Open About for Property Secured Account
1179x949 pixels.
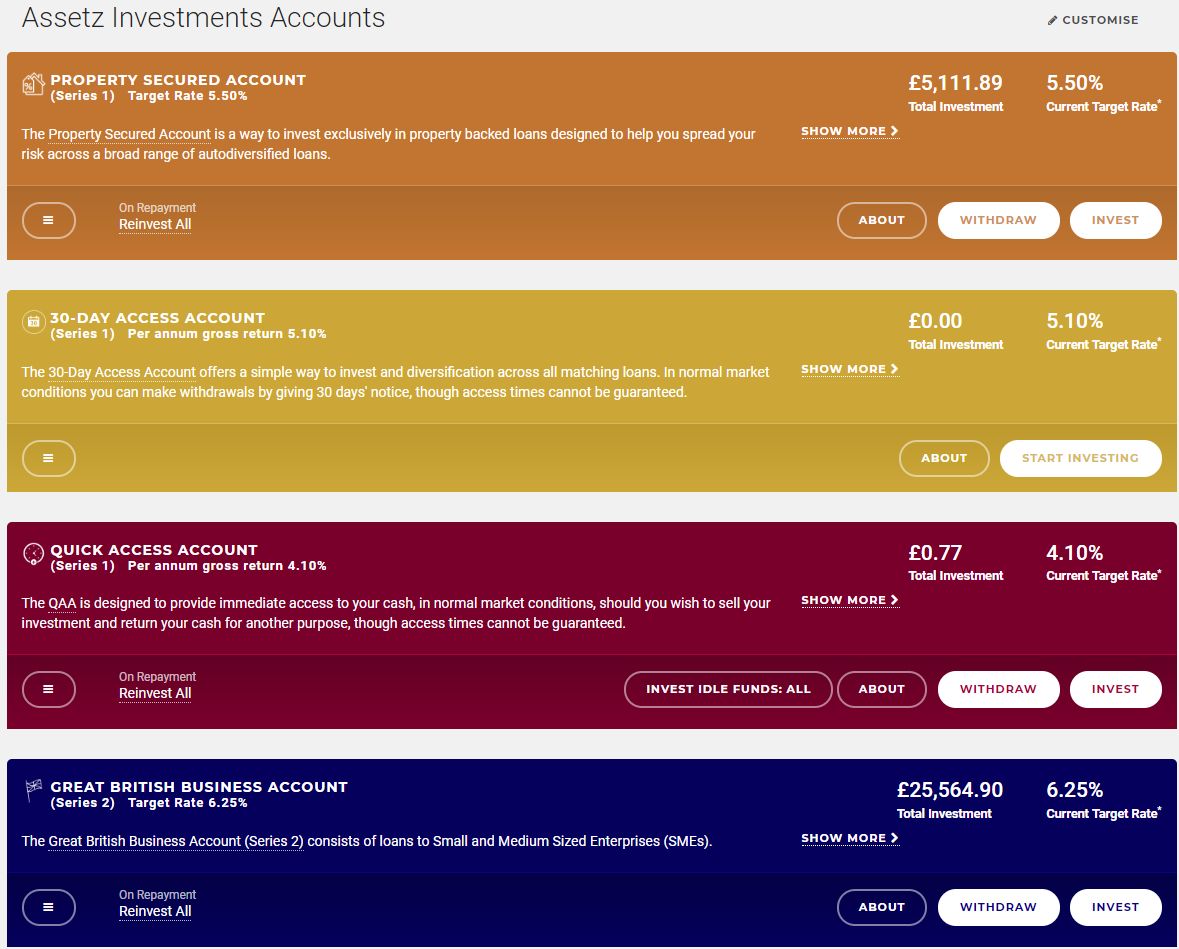[881, 220]
